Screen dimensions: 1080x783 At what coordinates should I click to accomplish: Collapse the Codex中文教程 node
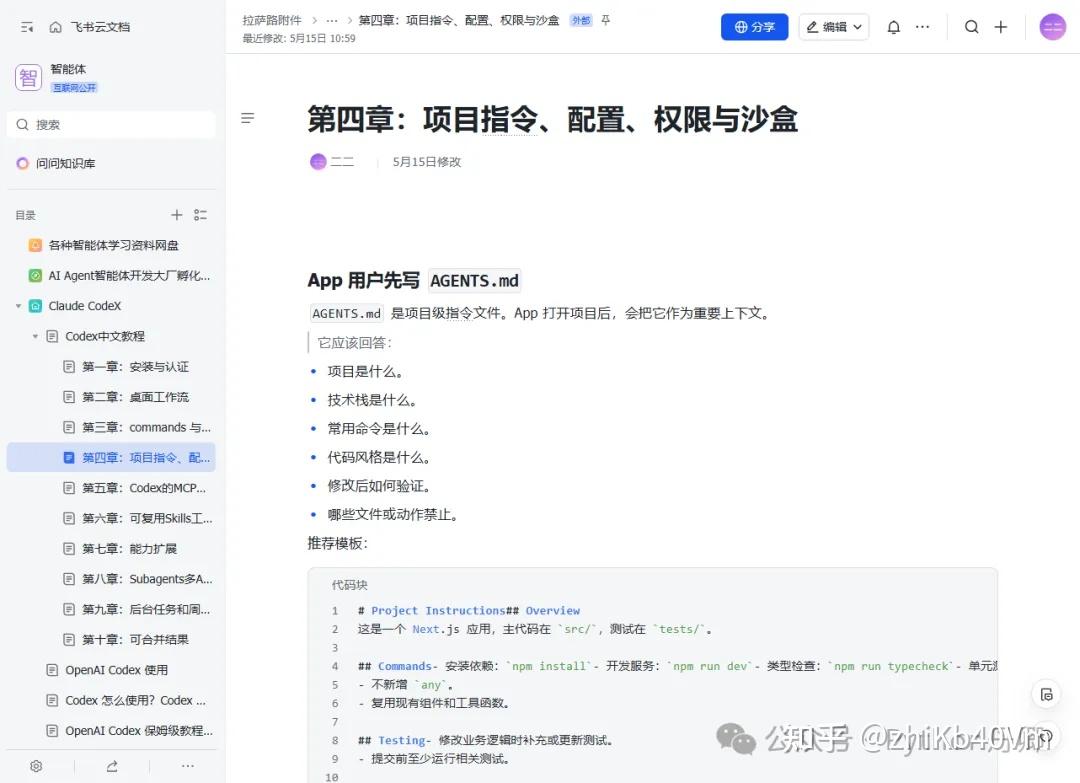pos(35,336)
